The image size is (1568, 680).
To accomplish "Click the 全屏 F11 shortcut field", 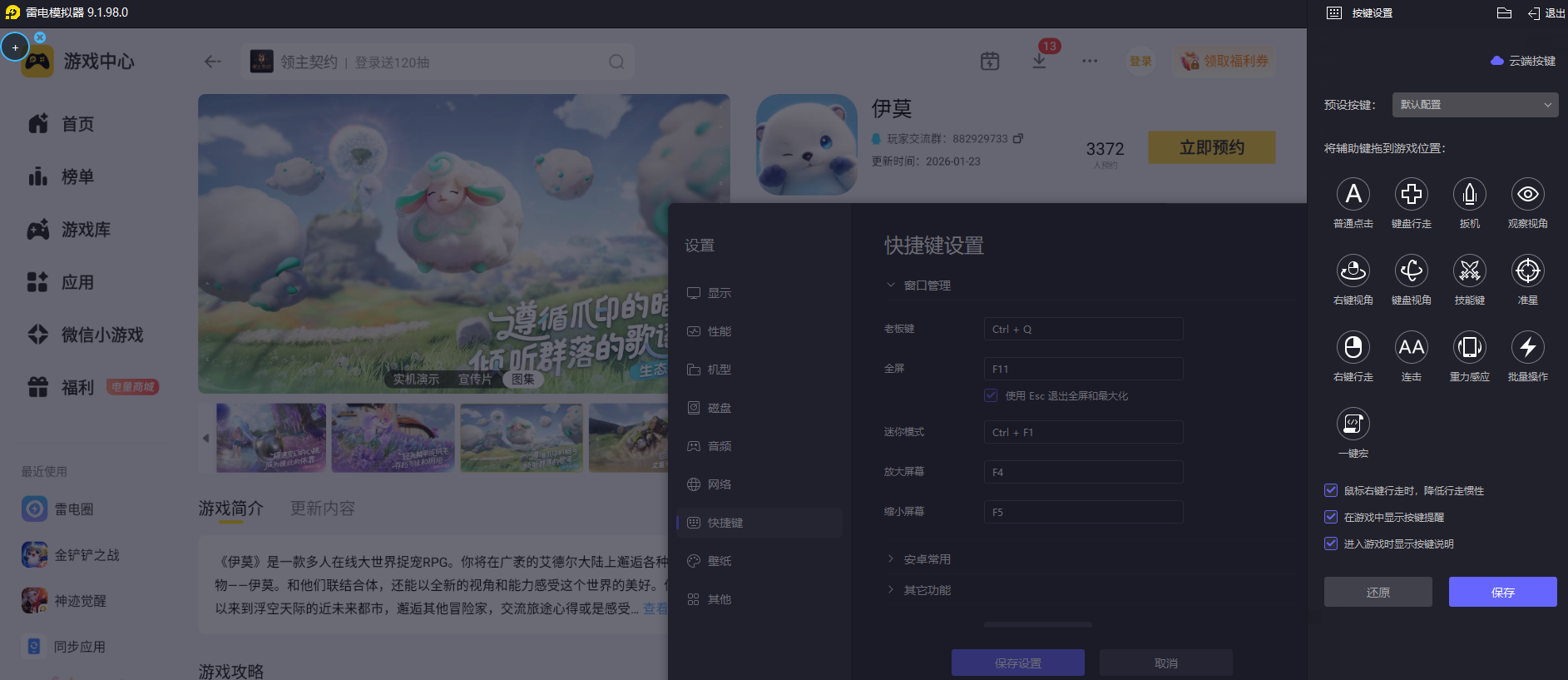I will (x=1084, y=369).
